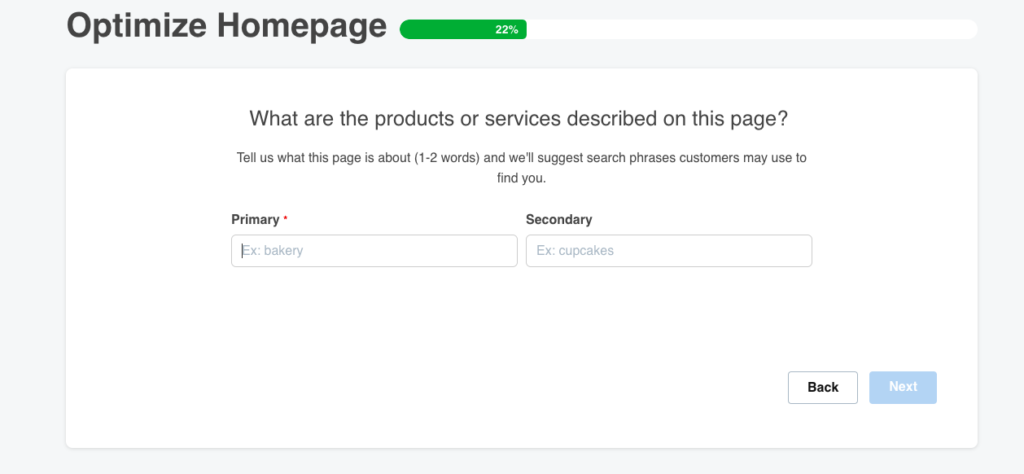
Task: Click the right end of the Secondary field
Action: [x=795, y=251]
